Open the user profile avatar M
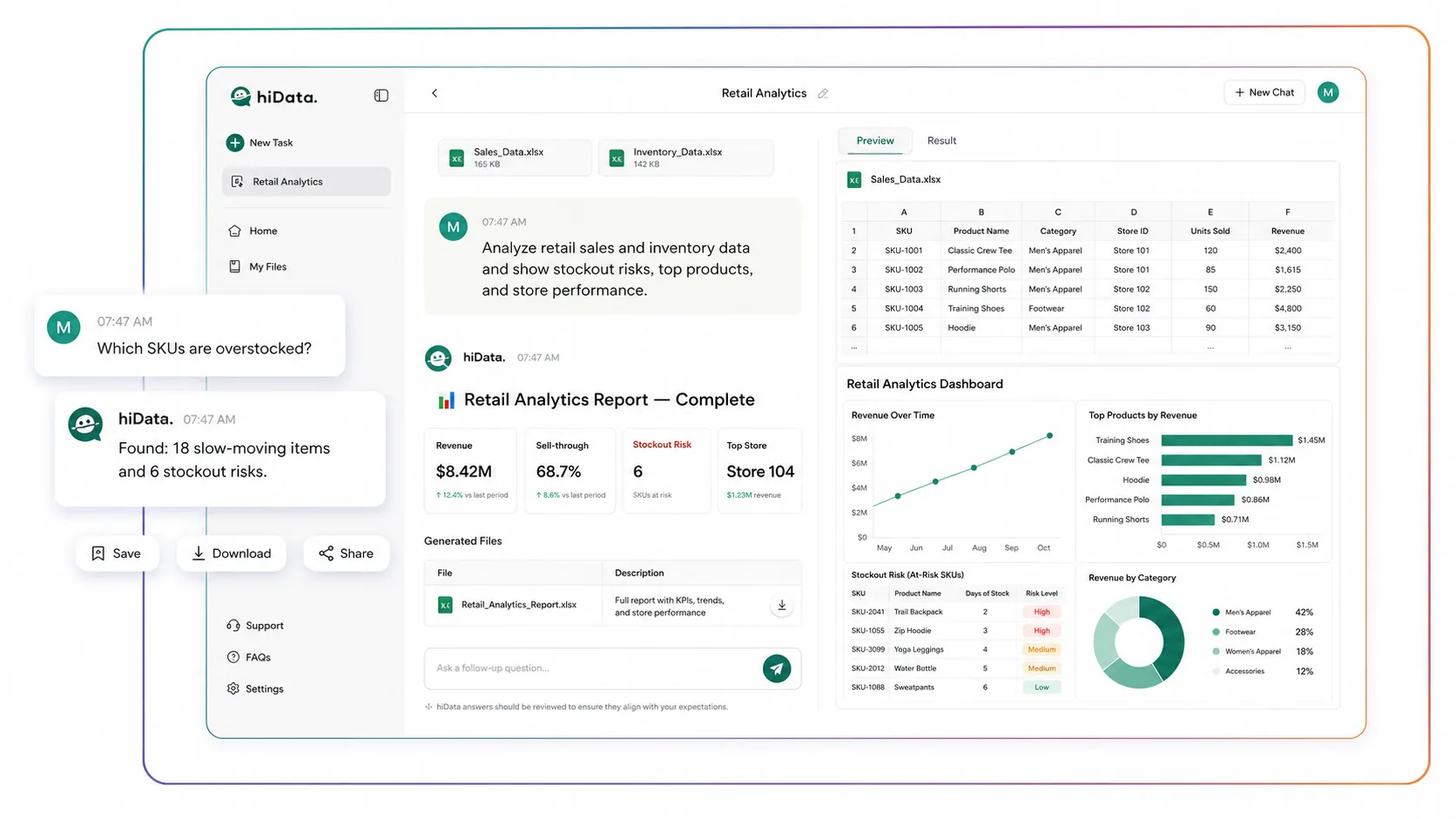This screenshot has height=819, width=1456. click(x=1328, y=92)
